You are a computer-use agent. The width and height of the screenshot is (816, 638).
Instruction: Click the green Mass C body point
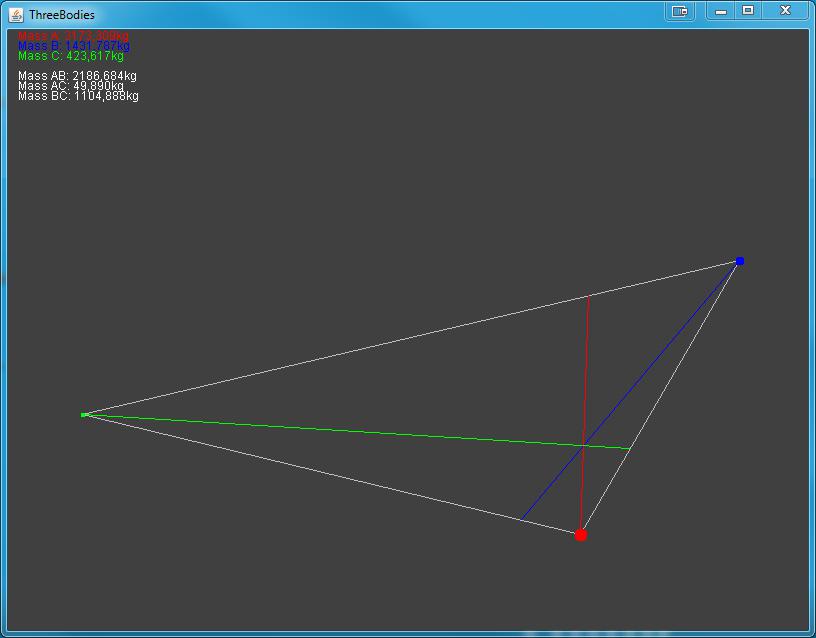click(84, 414)
